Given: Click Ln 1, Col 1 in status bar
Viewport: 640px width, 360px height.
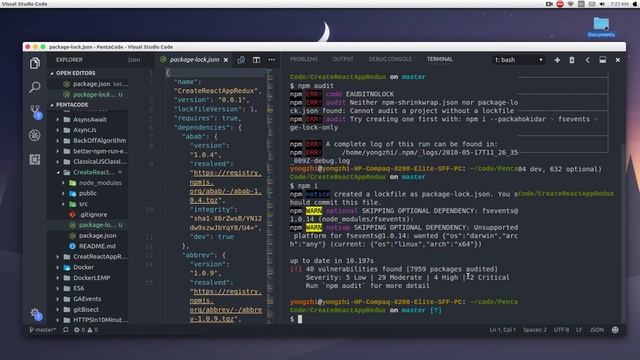Looking at the screenshot, I should point(502,330).
